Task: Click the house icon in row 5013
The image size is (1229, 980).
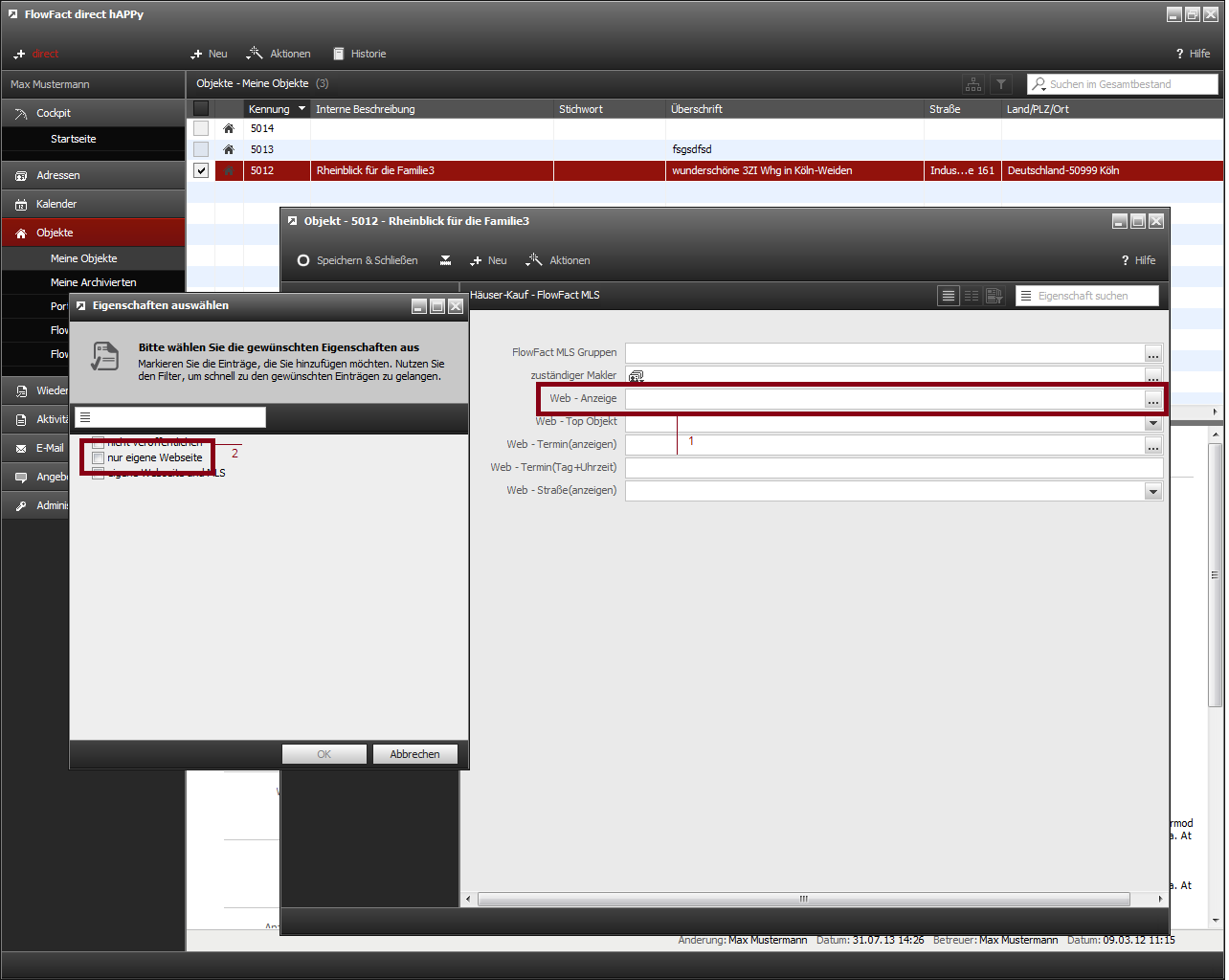Action: click(x=229, y=149)
